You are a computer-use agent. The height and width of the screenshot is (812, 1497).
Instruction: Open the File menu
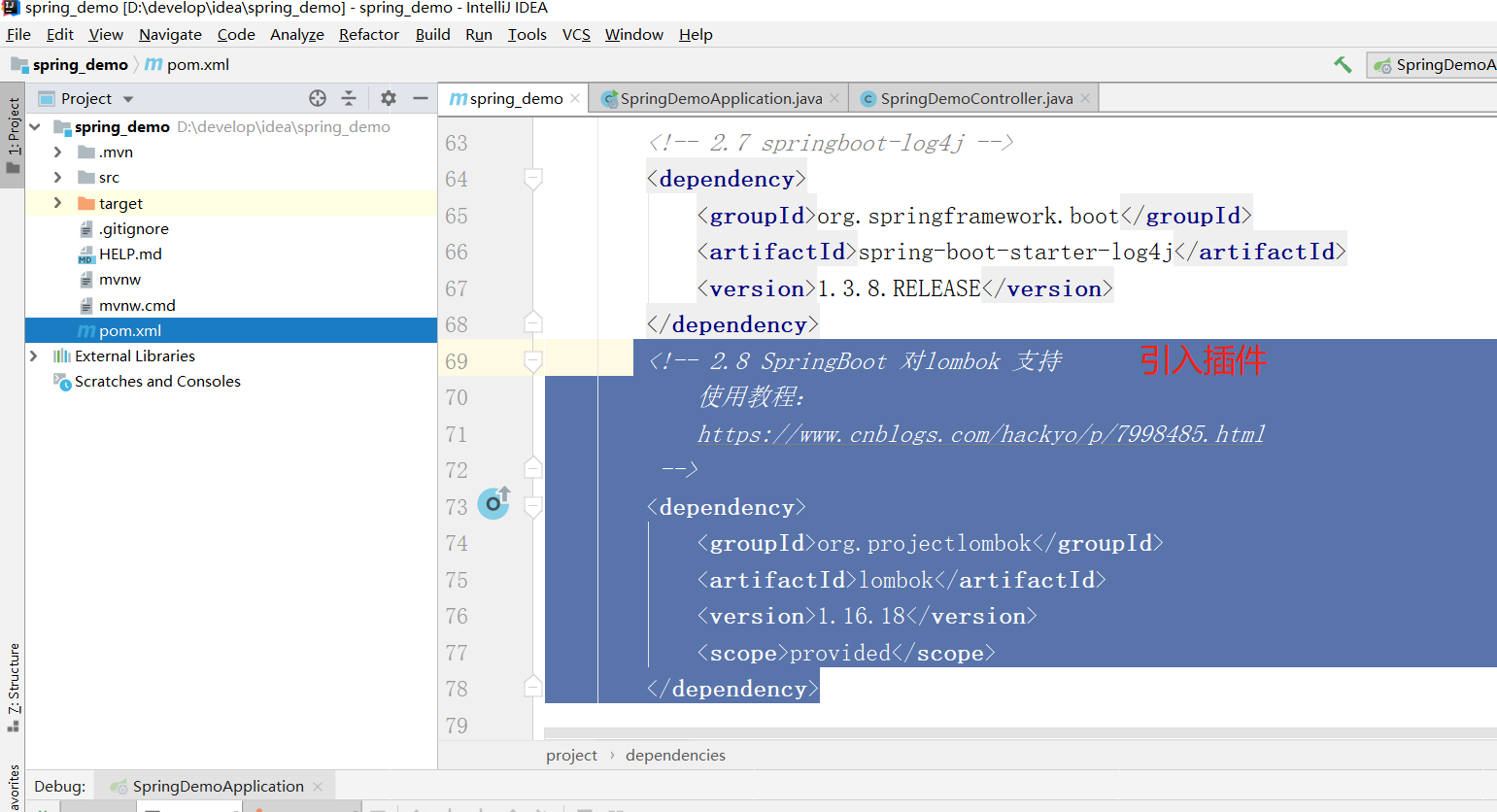pos(18,35)
